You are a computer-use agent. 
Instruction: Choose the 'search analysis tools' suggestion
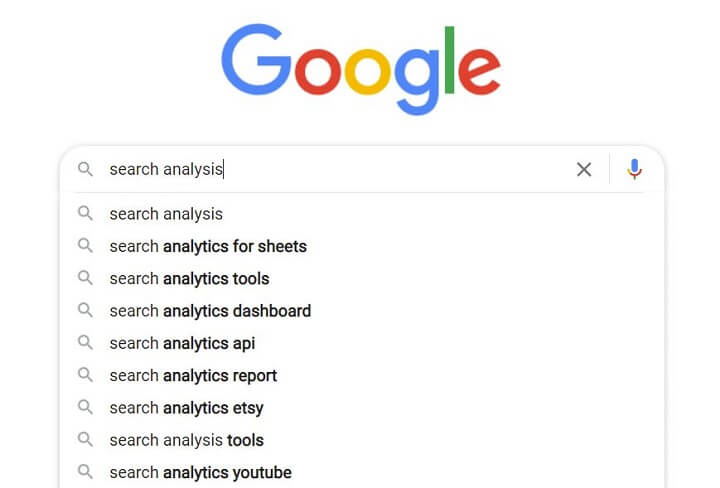pos(362,440)
